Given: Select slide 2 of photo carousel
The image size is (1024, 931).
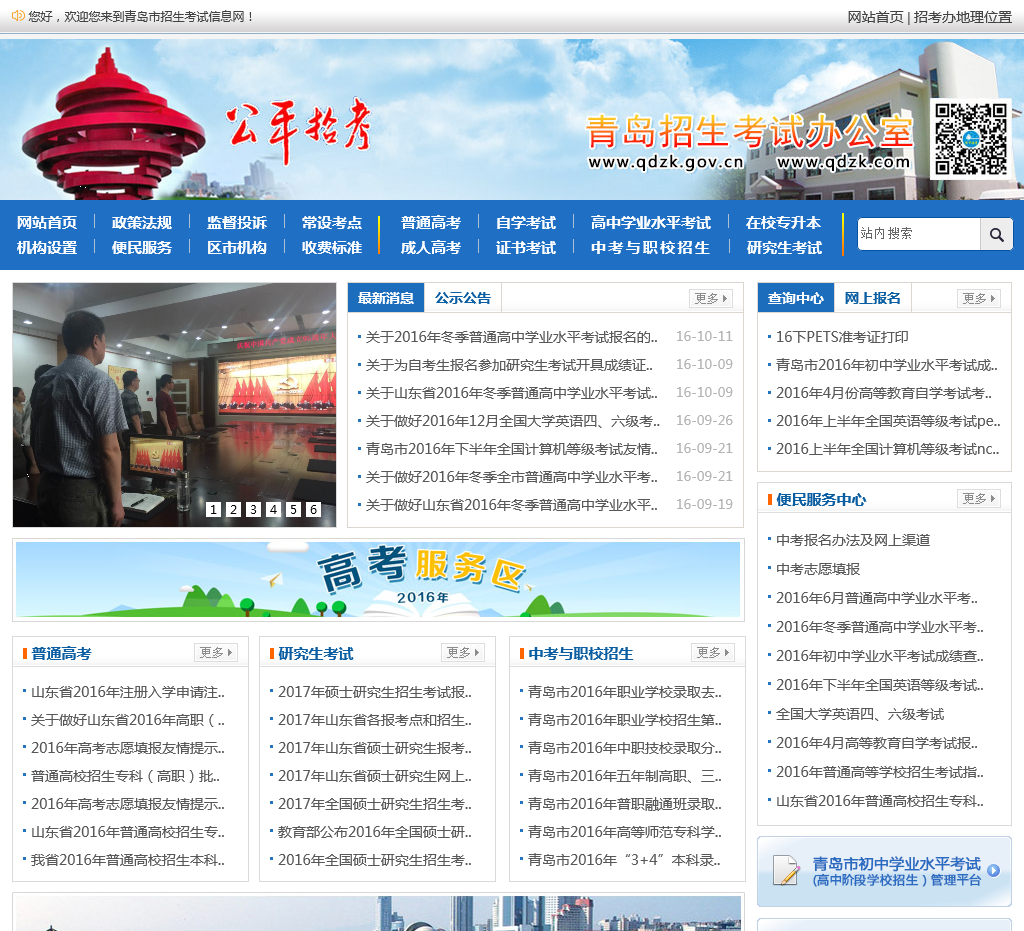Looking at the screenshot, I should click(233, 509).
